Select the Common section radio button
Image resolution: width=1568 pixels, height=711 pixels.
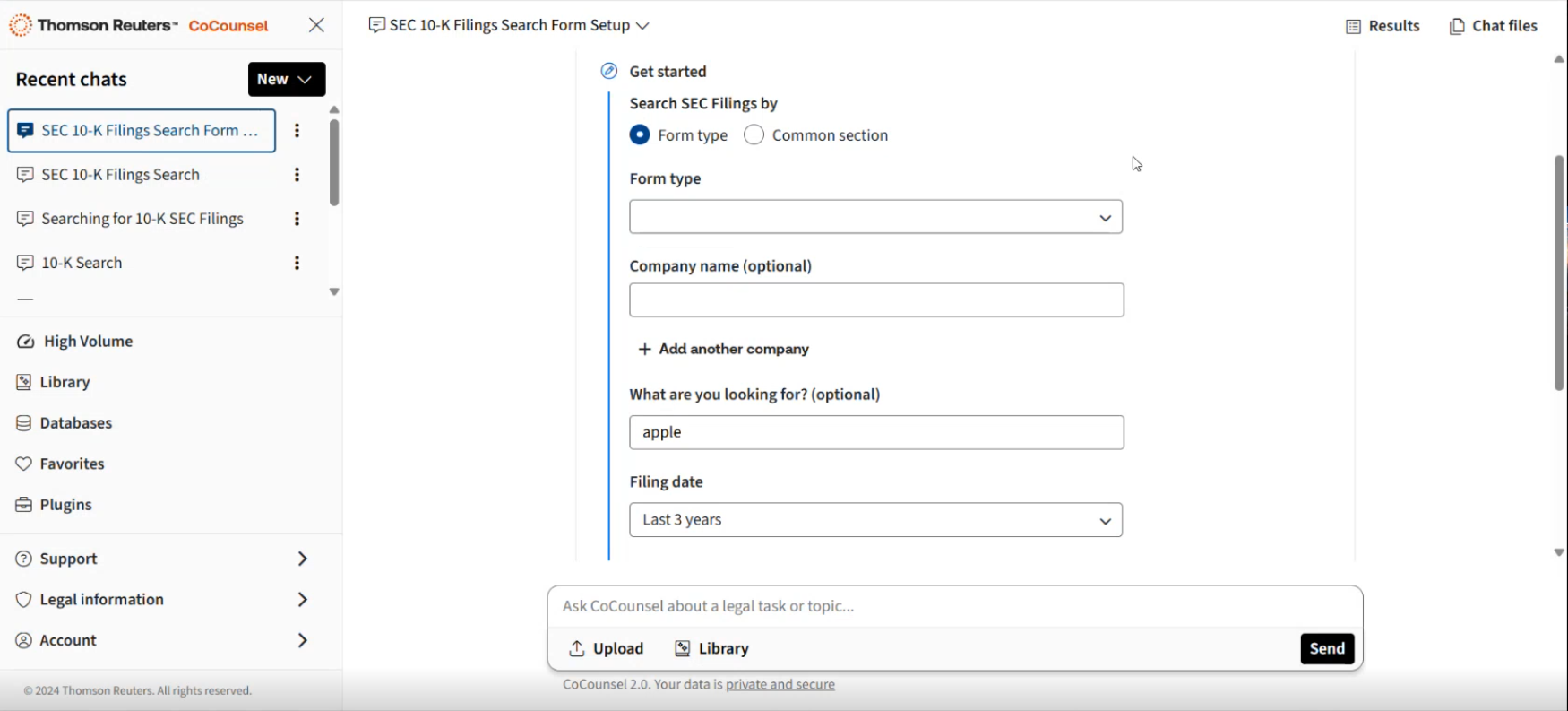pyautogui.click(x=754, y=135)
